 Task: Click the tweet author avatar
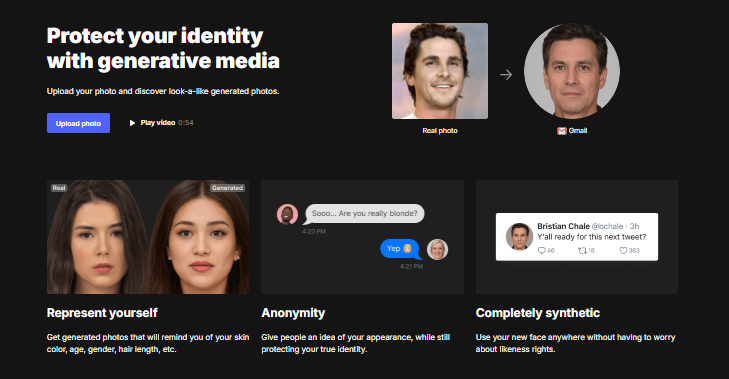[x=519, y=237]
